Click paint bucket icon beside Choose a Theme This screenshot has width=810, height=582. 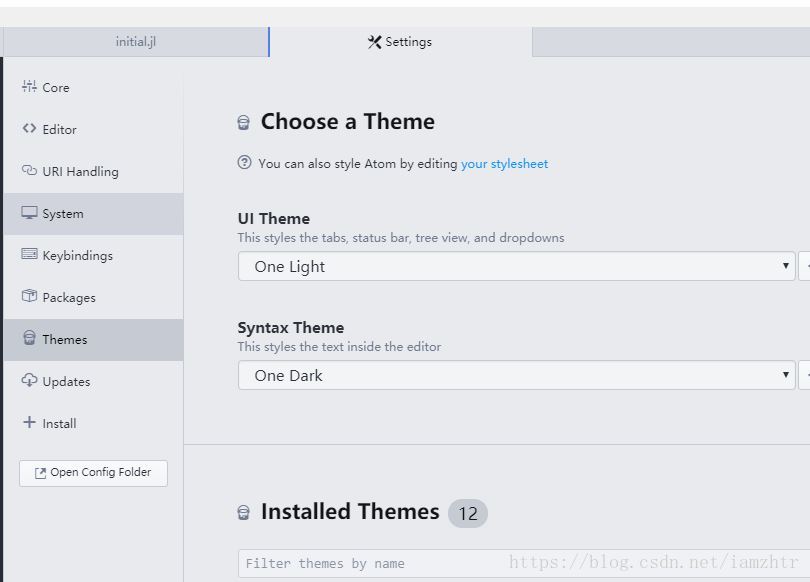(x=243, y=123)
